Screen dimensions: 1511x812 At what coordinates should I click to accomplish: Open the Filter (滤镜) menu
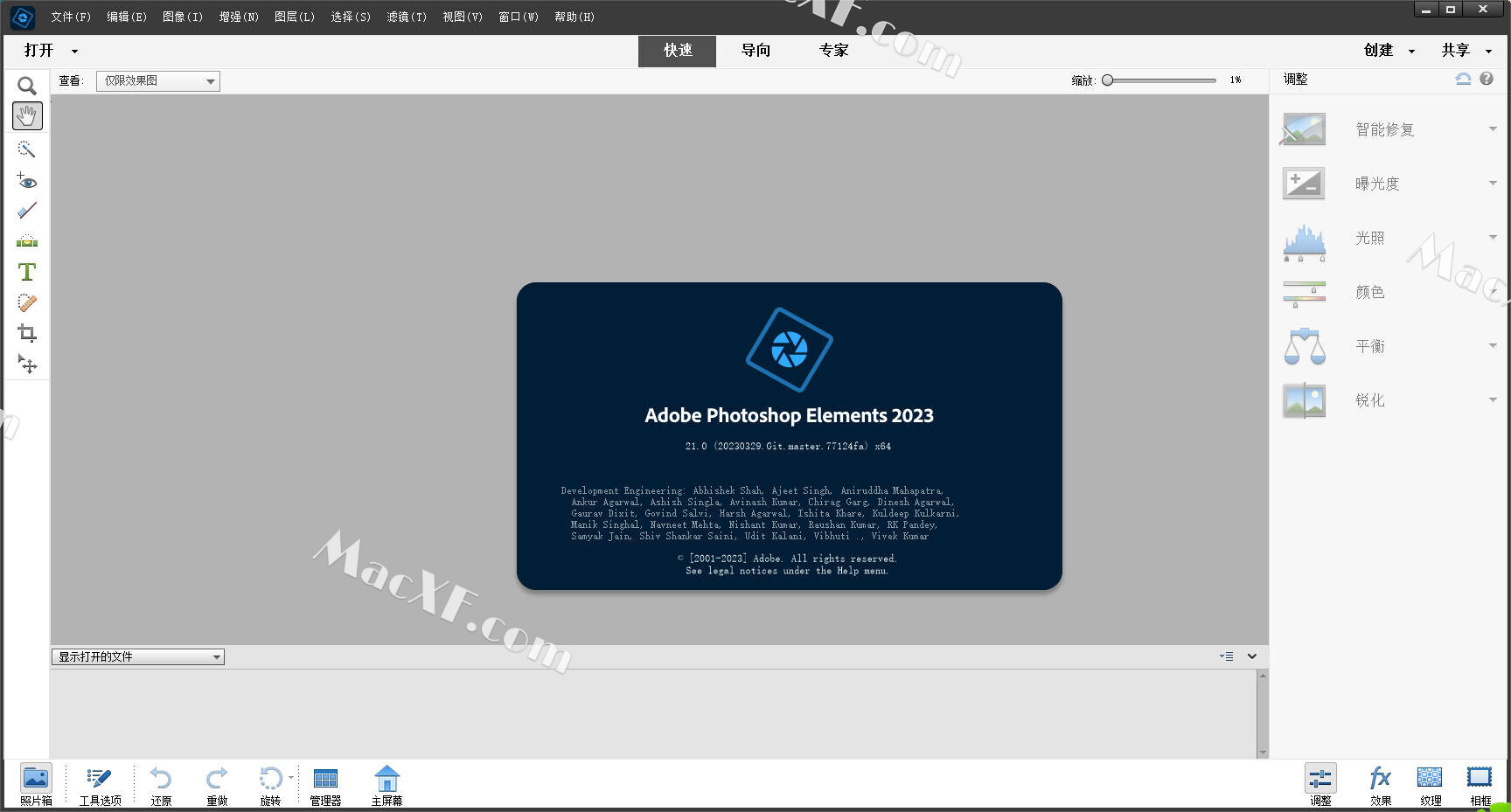pos(407,17)
